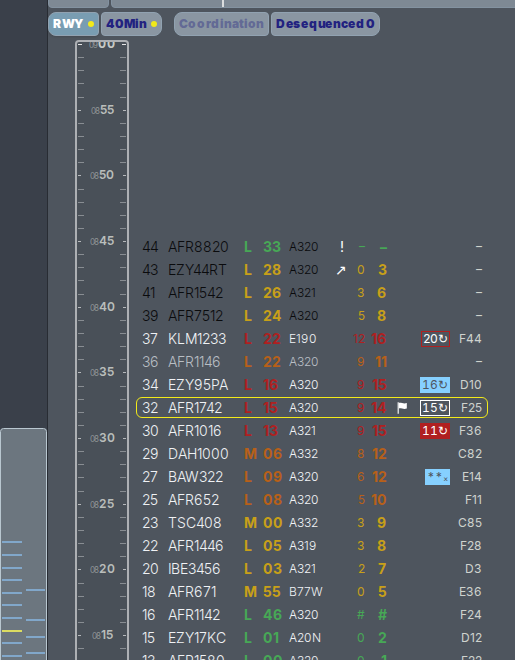Select flight AFR1446 callsign
The width and height of the screenshot is (515, 660).
coord(196,546)
